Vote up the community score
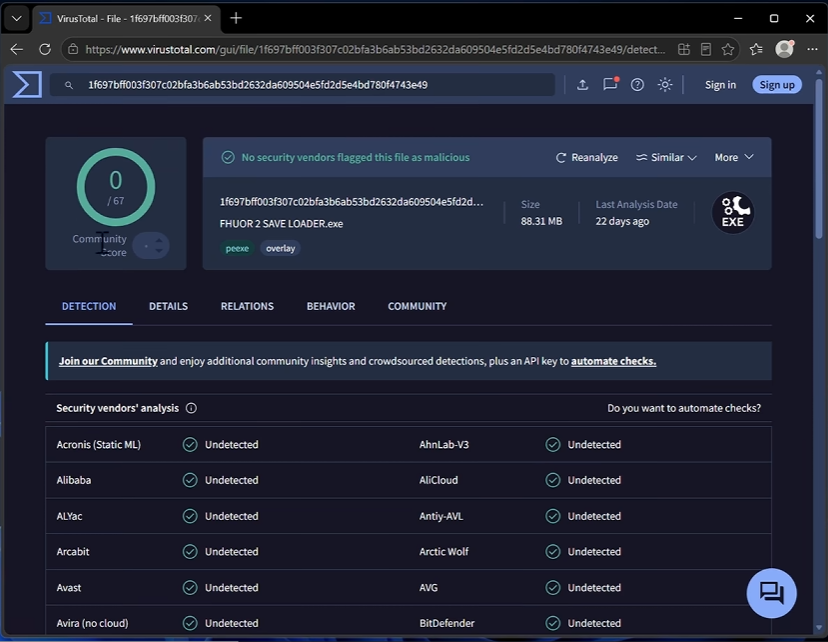Image resolution: width=828 pixels, height=642 pixels. click(158, 241)
